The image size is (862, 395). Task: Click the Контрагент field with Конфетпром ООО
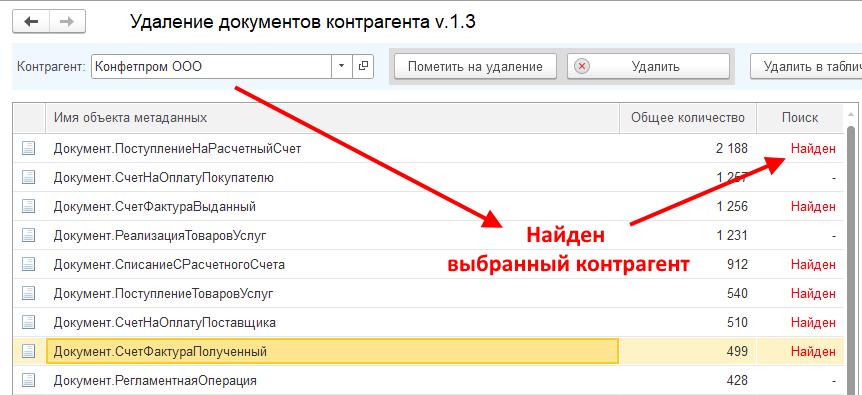212,66
